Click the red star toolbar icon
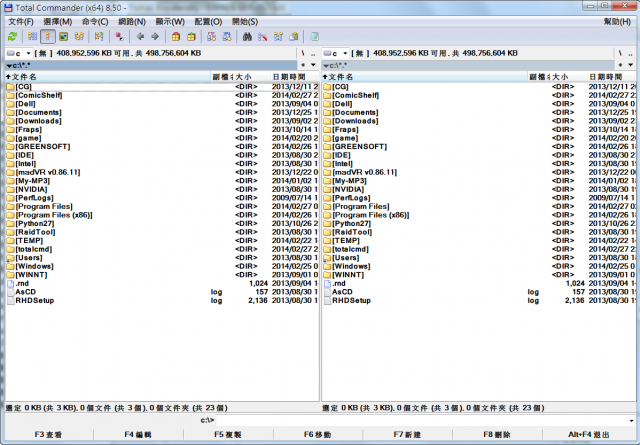Viewport: 640px width, 445px height. pos(119,37)
